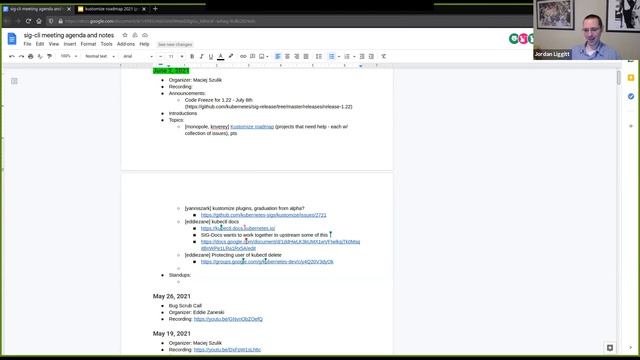Open the bulleted list style dropdown arrow

coord(339,56)
